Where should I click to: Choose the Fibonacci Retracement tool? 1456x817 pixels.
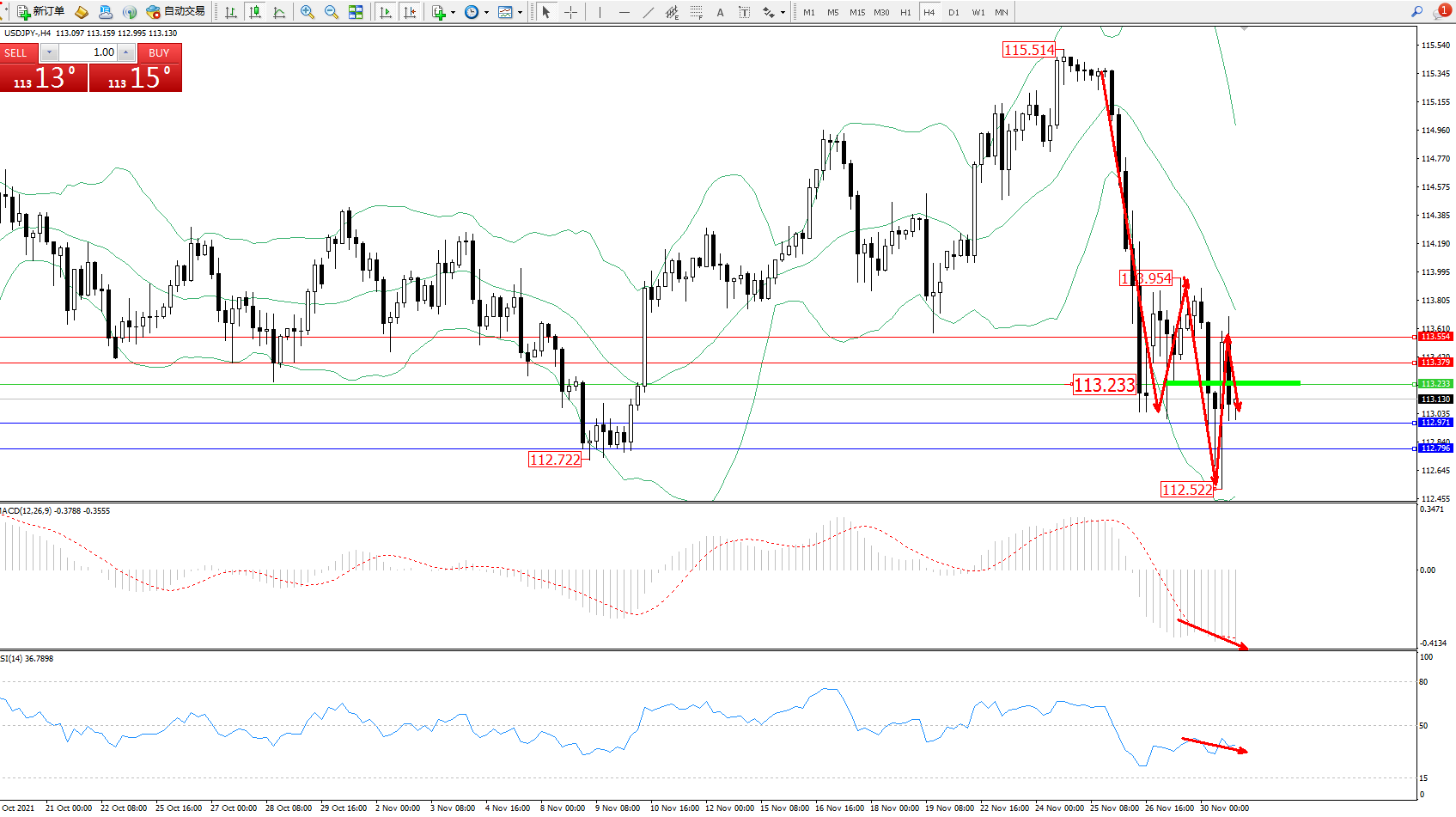click(696, 12)
